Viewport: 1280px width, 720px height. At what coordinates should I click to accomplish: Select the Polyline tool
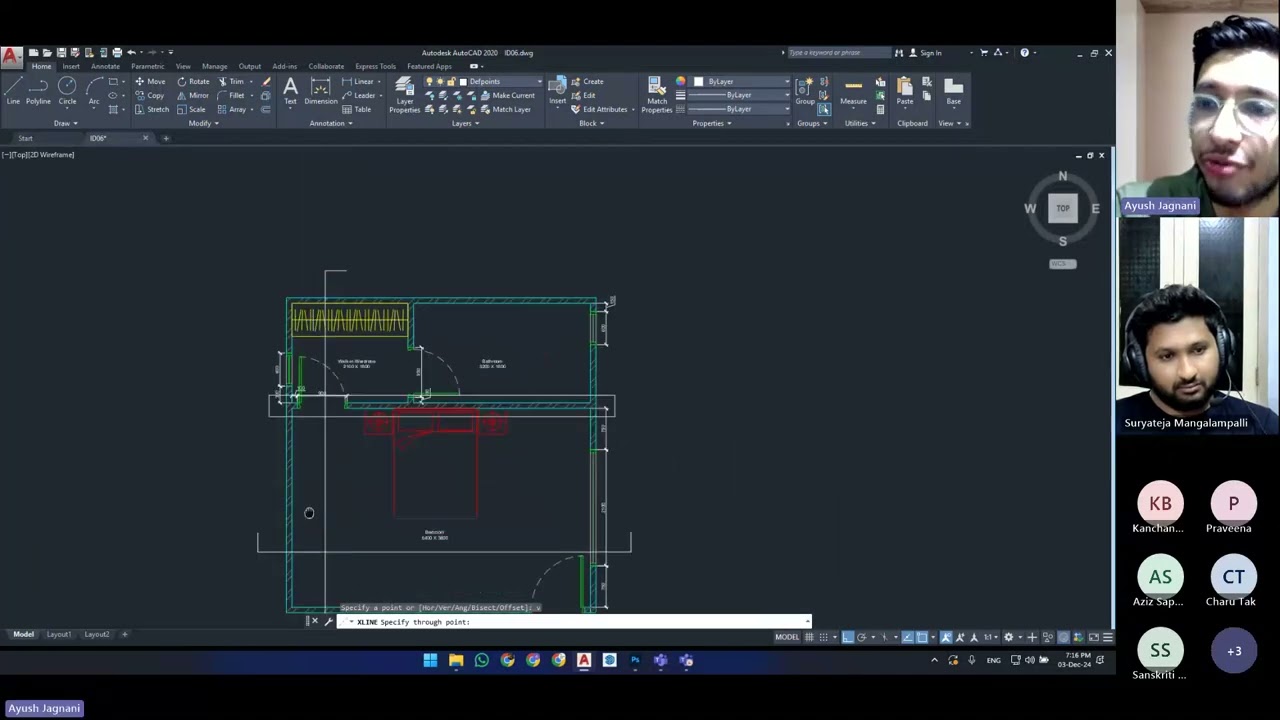[38, 90]
